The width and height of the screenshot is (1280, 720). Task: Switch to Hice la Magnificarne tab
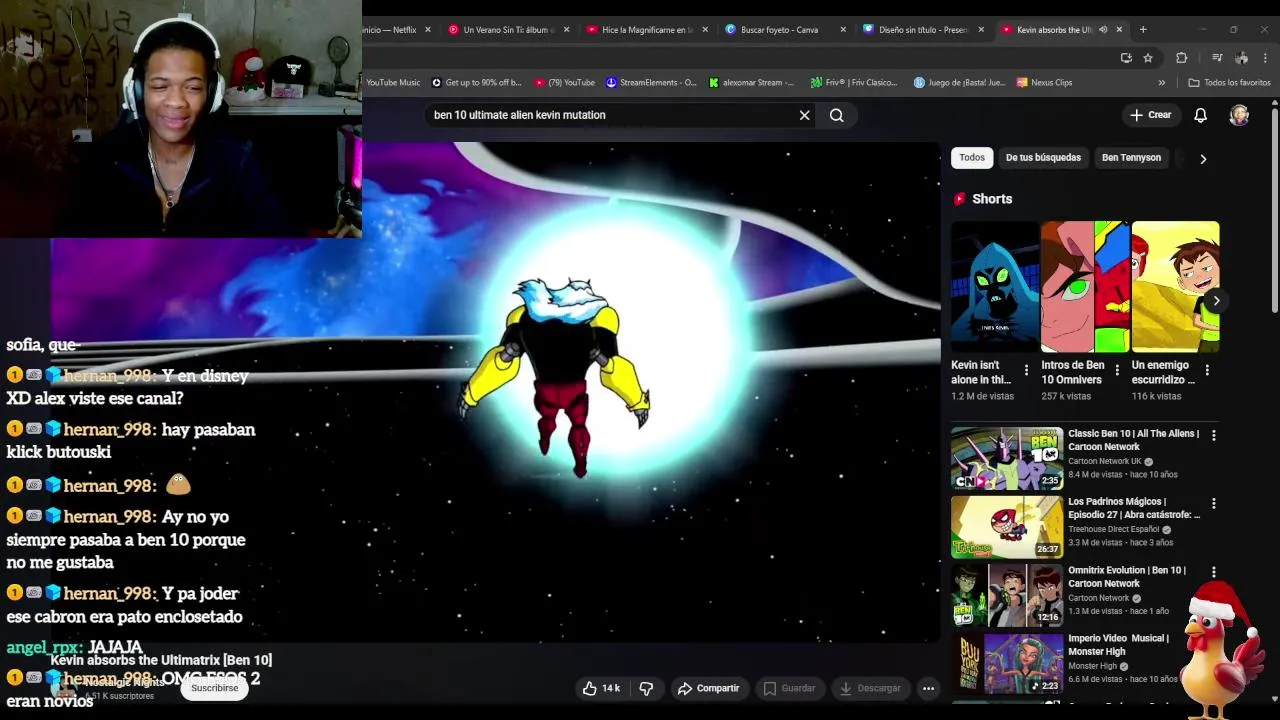[645, 30]
